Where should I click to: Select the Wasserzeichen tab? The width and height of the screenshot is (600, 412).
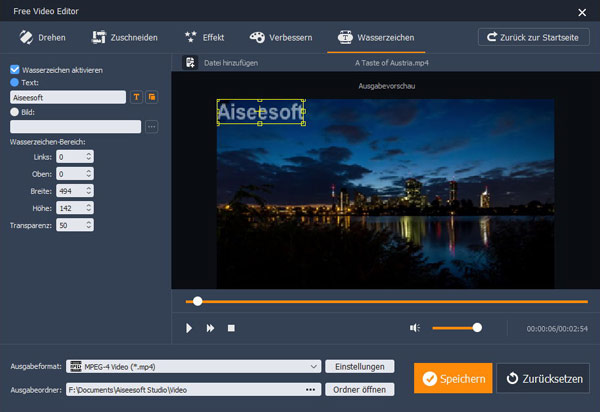376,37
